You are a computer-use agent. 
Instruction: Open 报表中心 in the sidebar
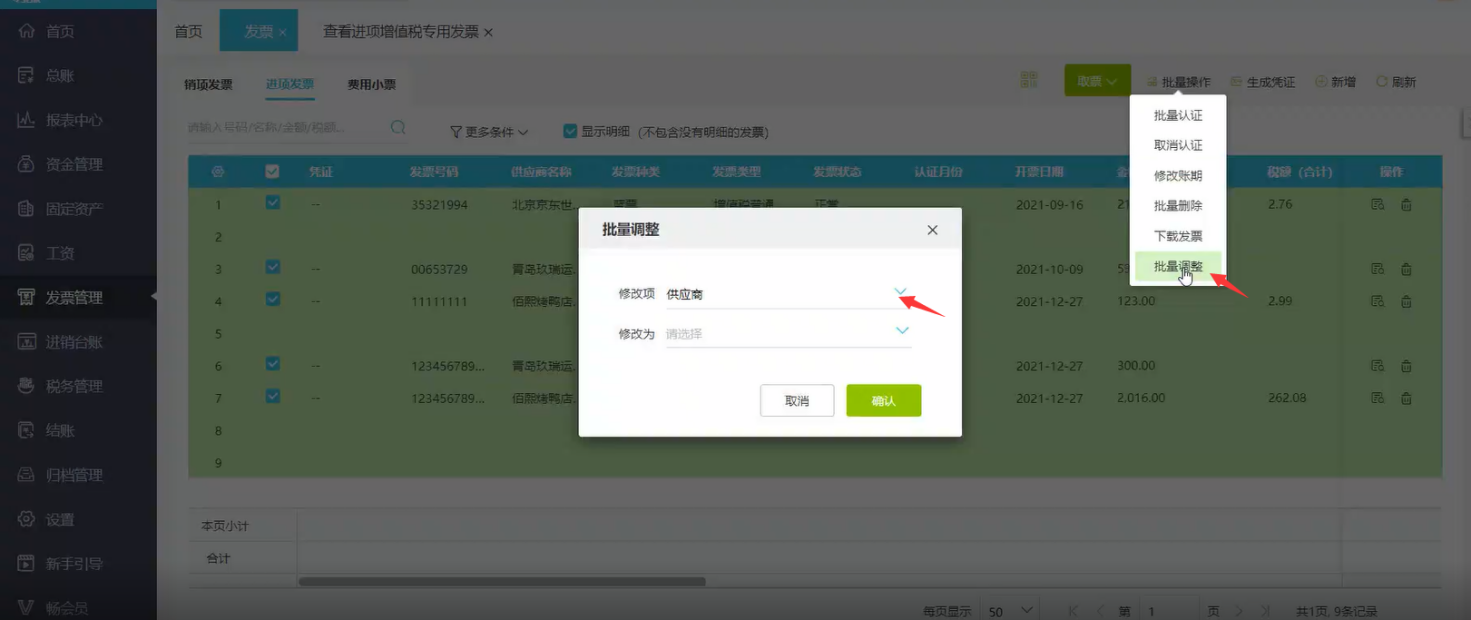click(74, 120)
